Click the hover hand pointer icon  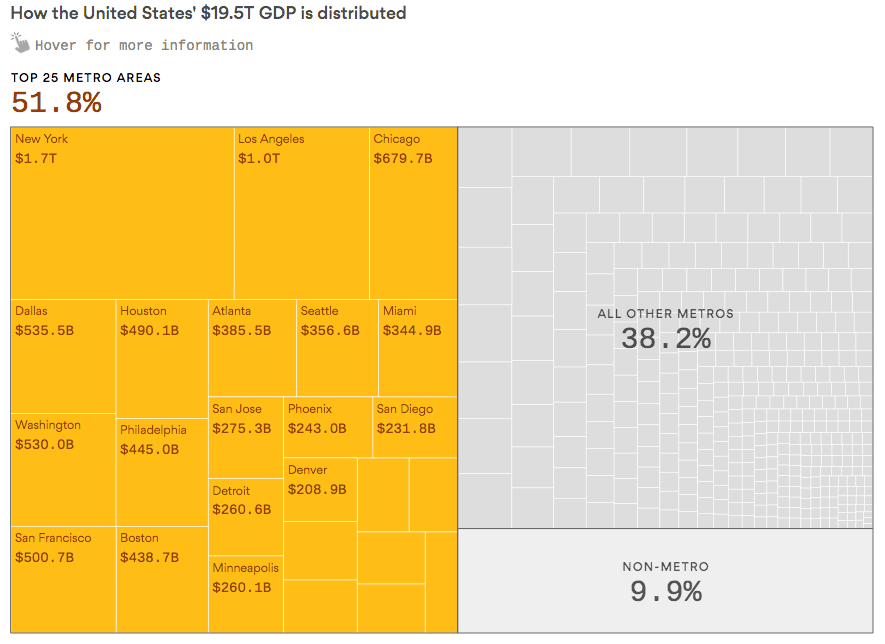coord(20,42)
